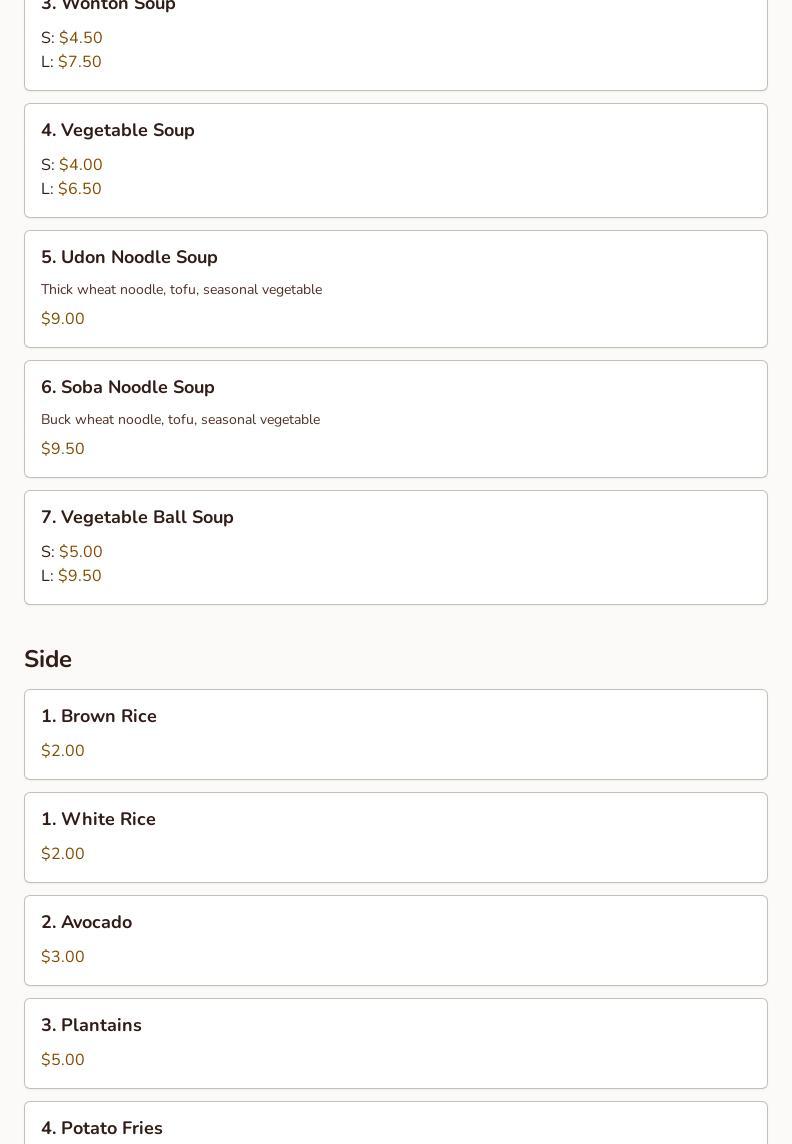Open the Avocado side item
Screen dimensions: 792x1144
click(x=396, y=940)
